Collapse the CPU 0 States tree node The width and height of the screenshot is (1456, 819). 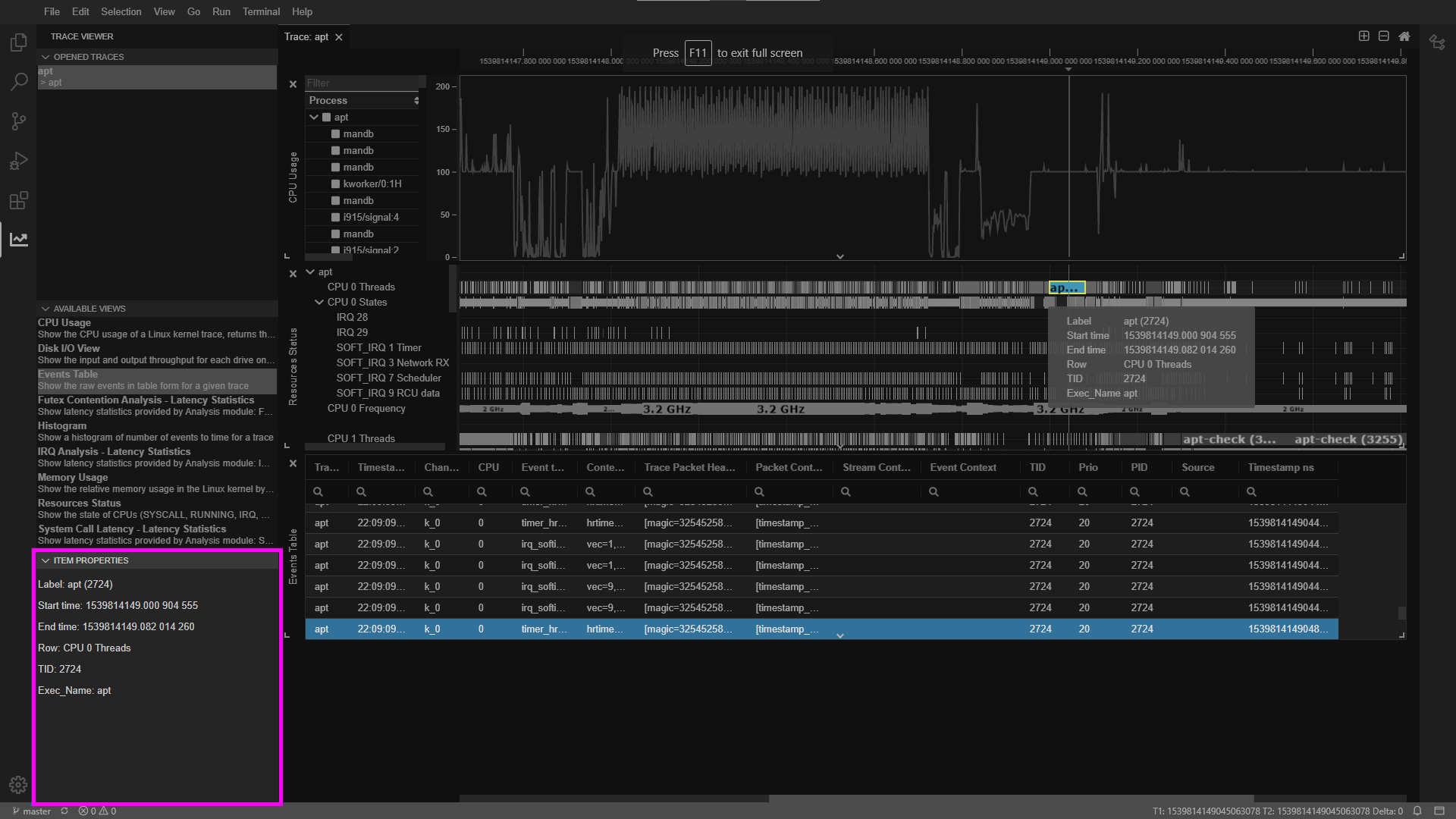(319, 302)
